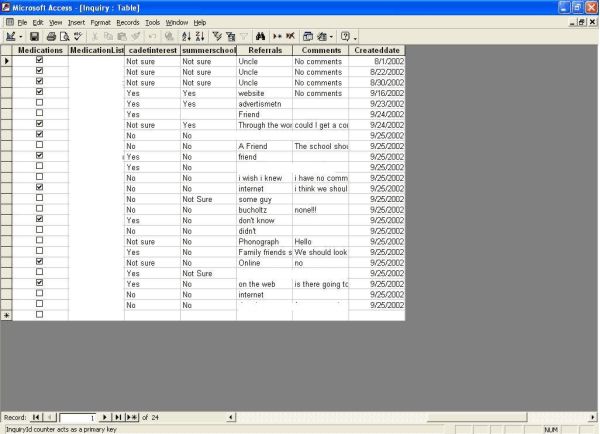Open the Window menu
The width and height of the screenshot is (600, 434).
[176, 23]
